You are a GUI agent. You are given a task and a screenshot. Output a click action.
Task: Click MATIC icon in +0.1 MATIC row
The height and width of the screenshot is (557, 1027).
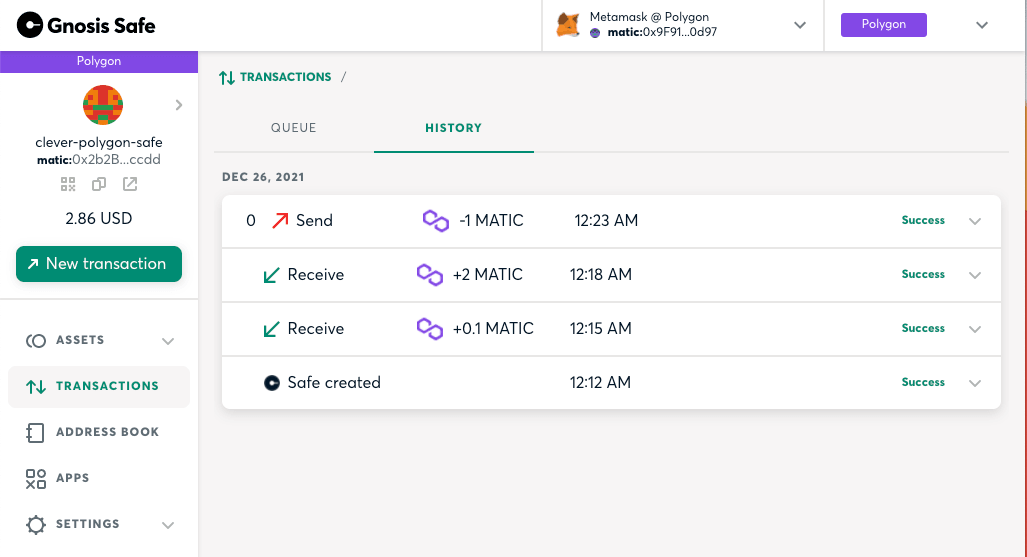tap(430, 329)
